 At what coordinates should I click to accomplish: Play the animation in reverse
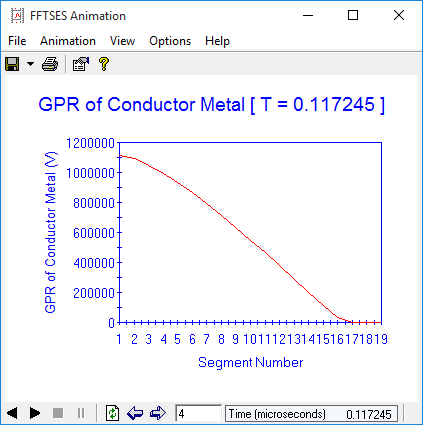(12, 413)
